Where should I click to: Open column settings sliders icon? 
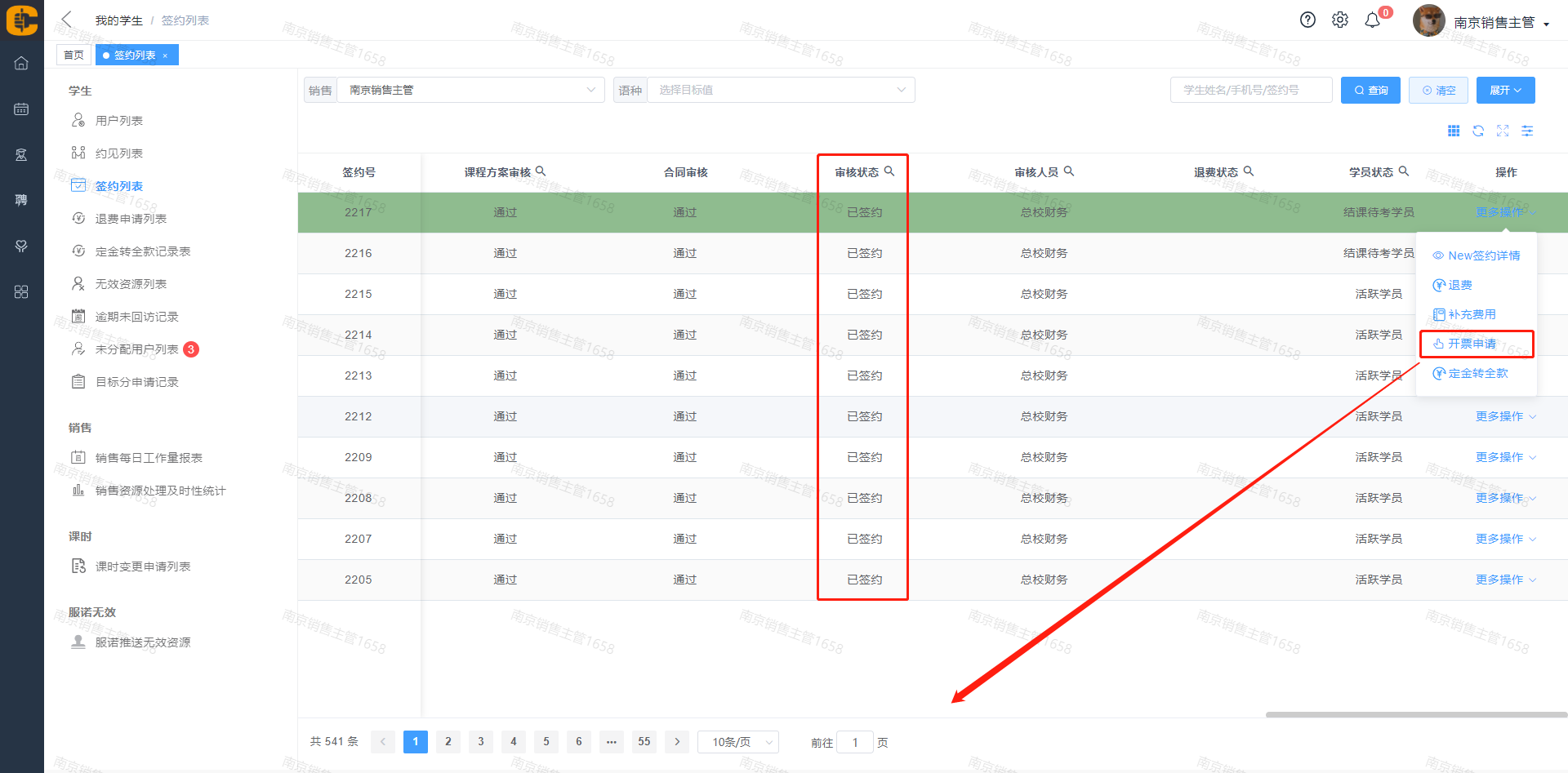pyautogui.click(x=1527, y=131)
